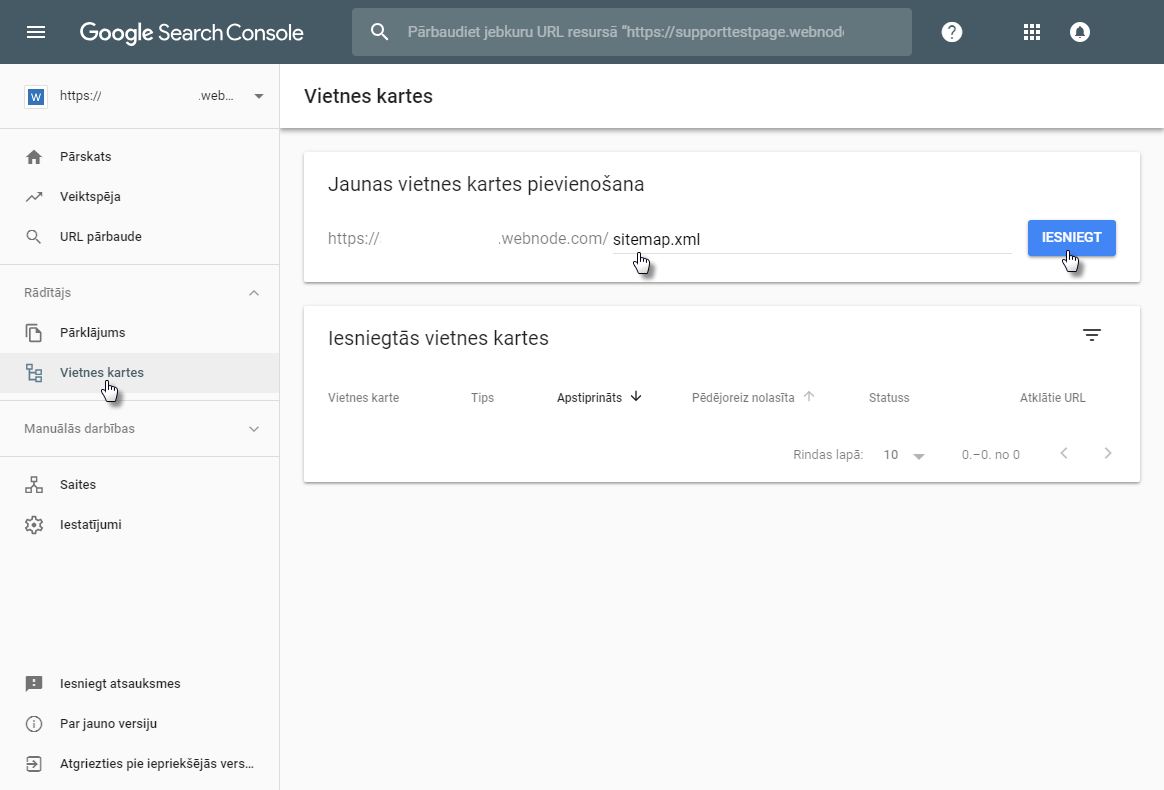This screenshot has width=1164, height=790.
Task: Click the Pēdējoreiz nolasīta column header
Action: pyautogui.click(x=743, y=398)
